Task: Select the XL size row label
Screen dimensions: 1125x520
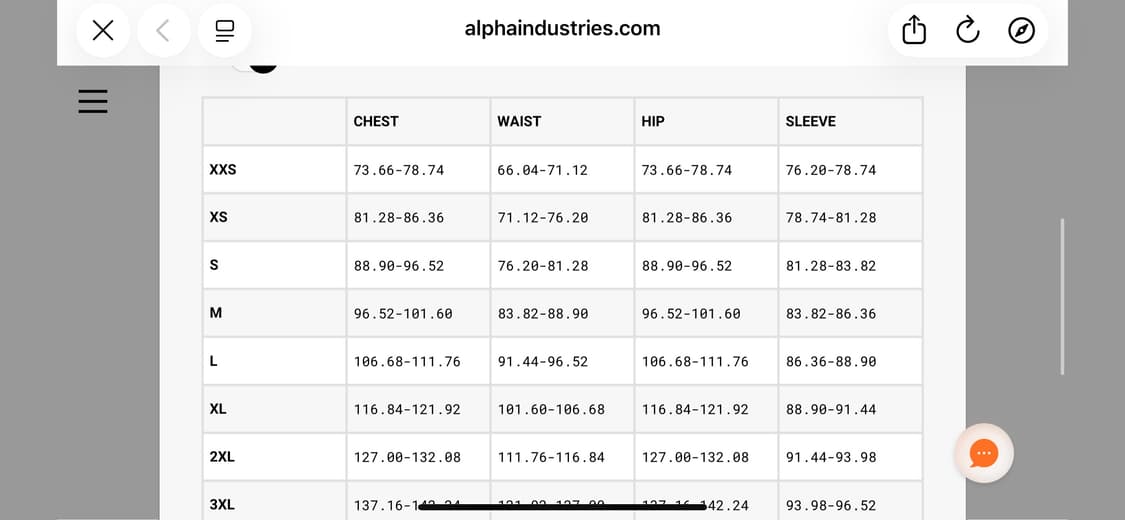Action: (x=218, y=409)
